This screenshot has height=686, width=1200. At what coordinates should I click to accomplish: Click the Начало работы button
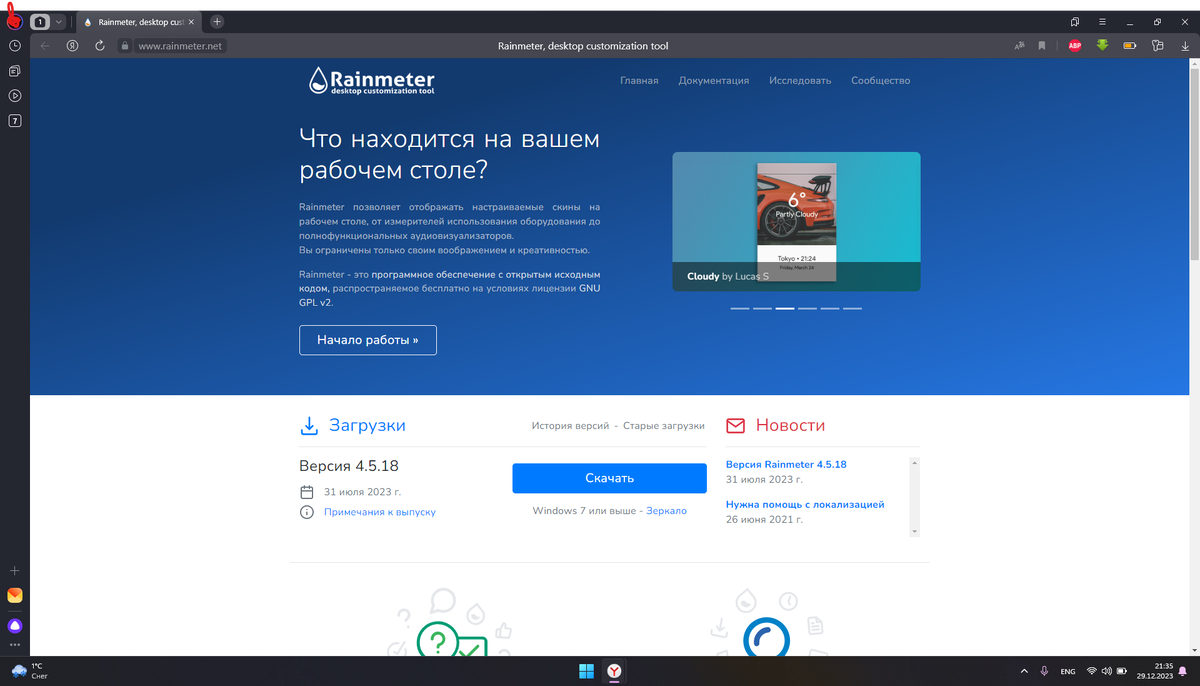368,340
